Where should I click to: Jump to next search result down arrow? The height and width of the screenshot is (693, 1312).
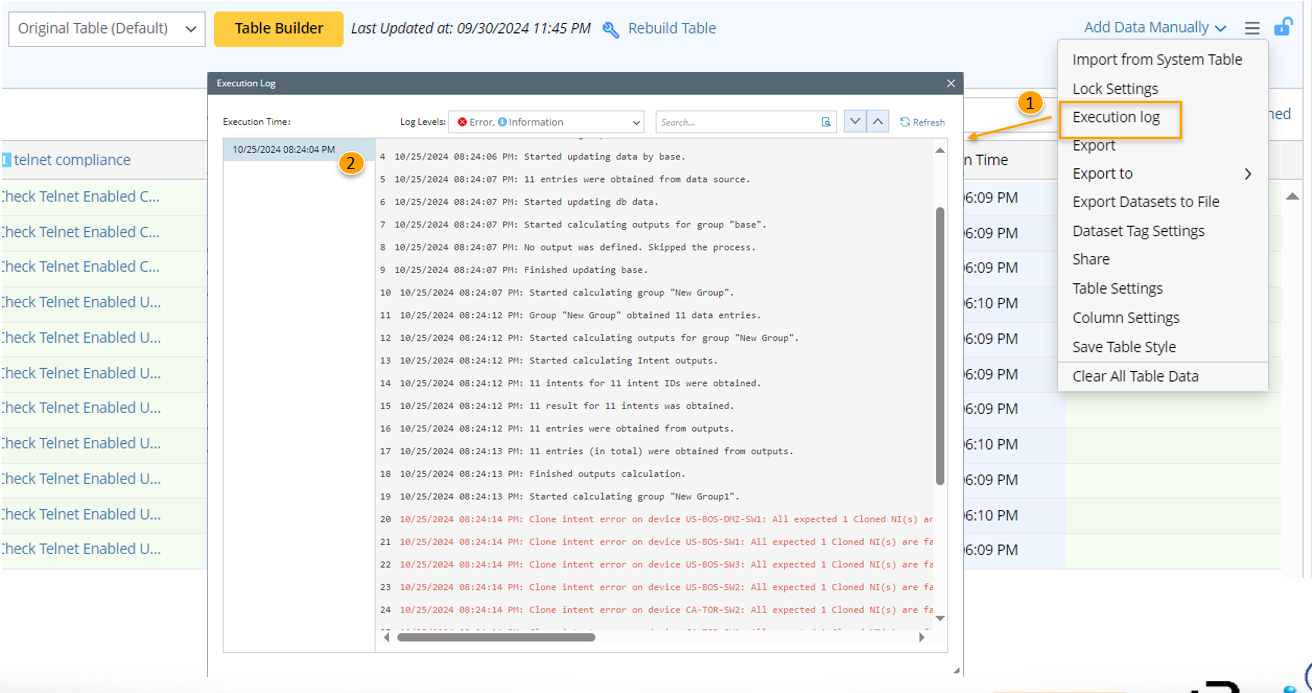tap(855, 122)
